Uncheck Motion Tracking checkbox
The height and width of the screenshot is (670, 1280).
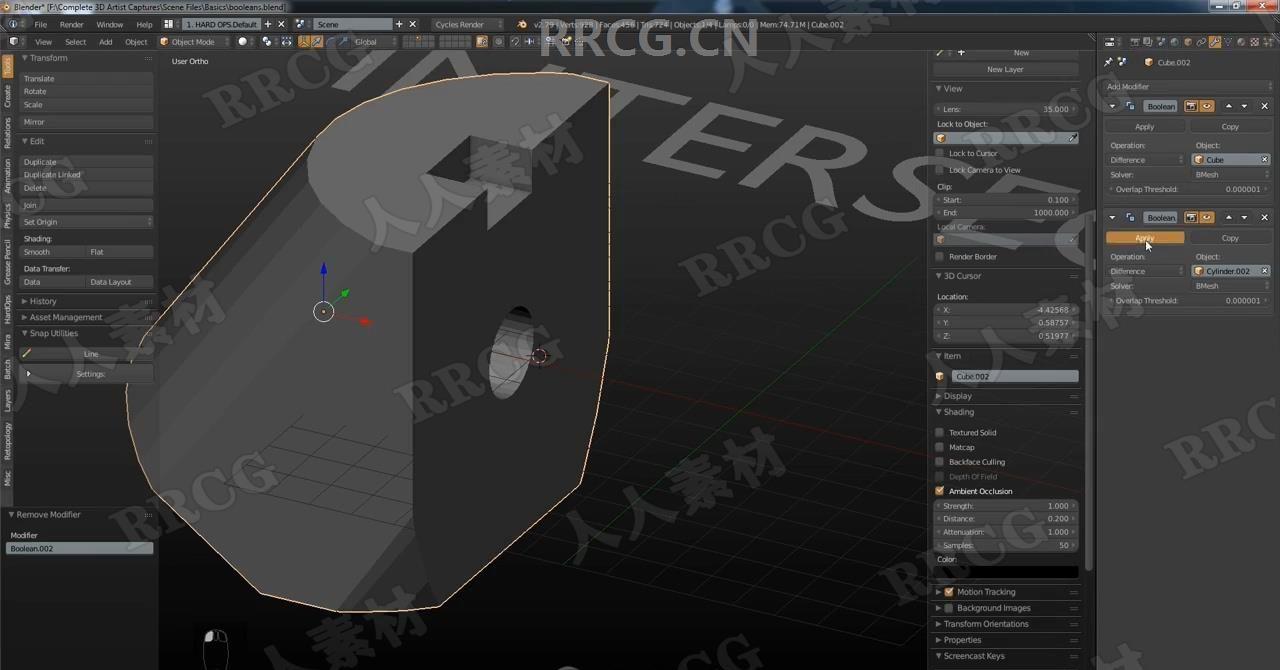pos(949,592)
